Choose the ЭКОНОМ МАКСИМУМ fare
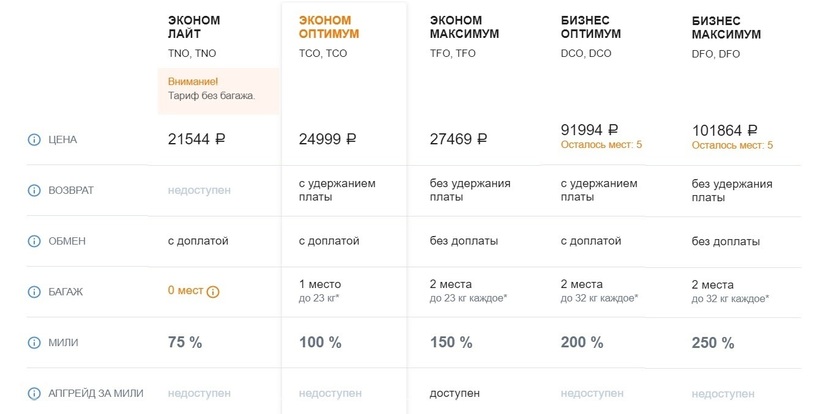 click(x=464, y=27)
